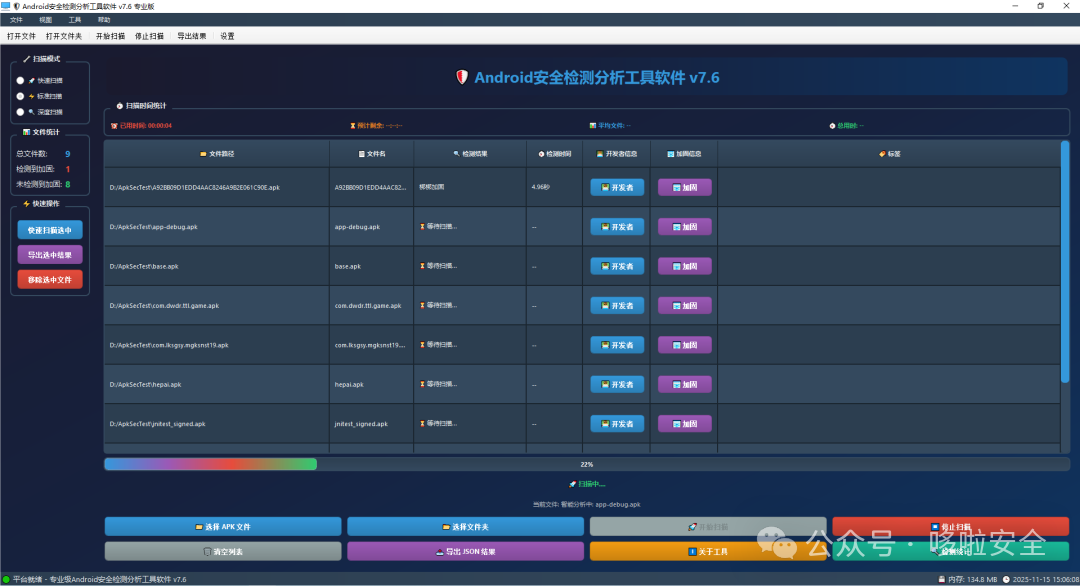Viewport: 1080px width, 586px height.
Task: Click the red 停止扫描 button at bottom
Action: tap(951, 527)
